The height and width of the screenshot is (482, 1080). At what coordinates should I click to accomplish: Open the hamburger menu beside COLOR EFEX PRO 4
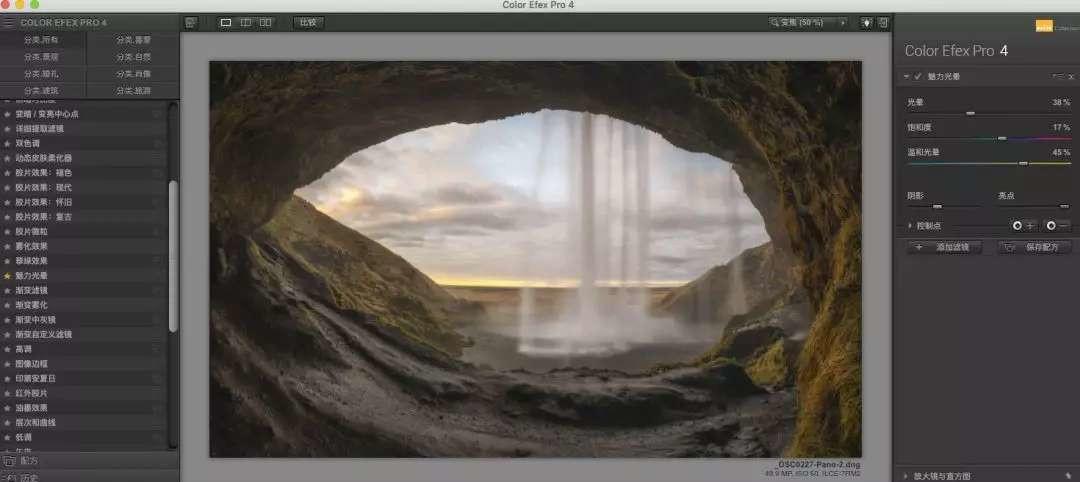[8, 22]
